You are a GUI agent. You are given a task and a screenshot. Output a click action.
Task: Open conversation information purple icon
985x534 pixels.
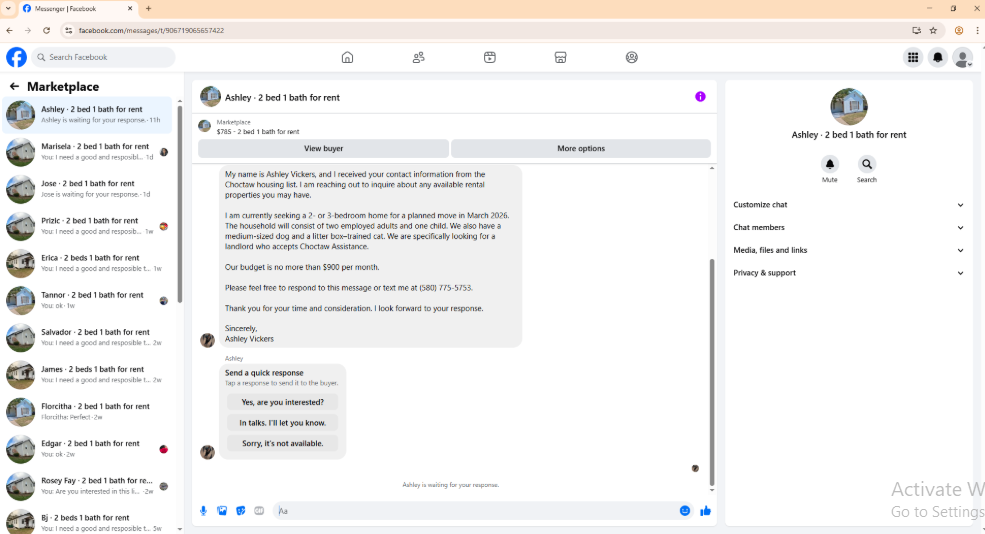(x=700, y=97)
